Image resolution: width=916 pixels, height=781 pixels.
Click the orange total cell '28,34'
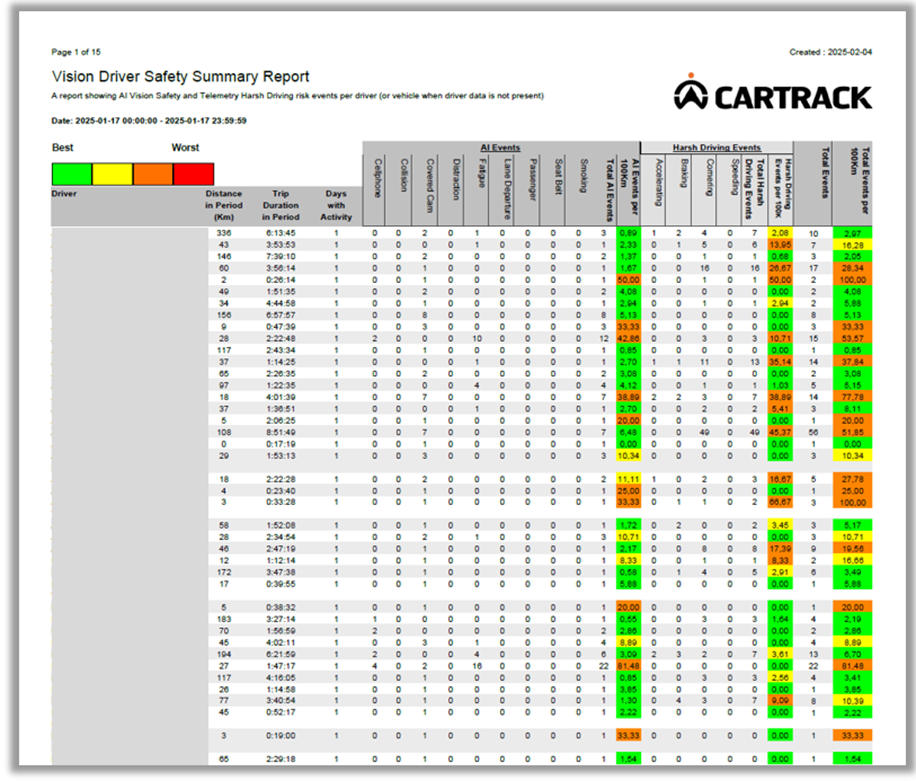(852, 268)
